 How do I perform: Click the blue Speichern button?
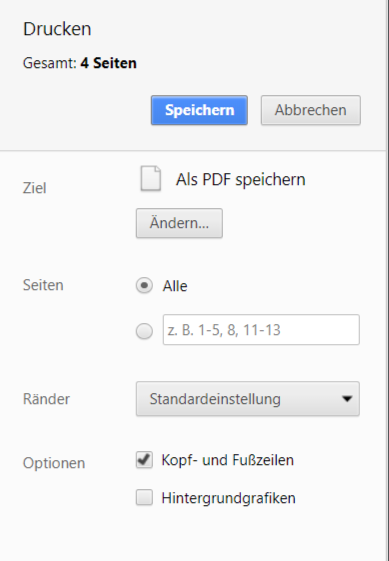point(199,110)
